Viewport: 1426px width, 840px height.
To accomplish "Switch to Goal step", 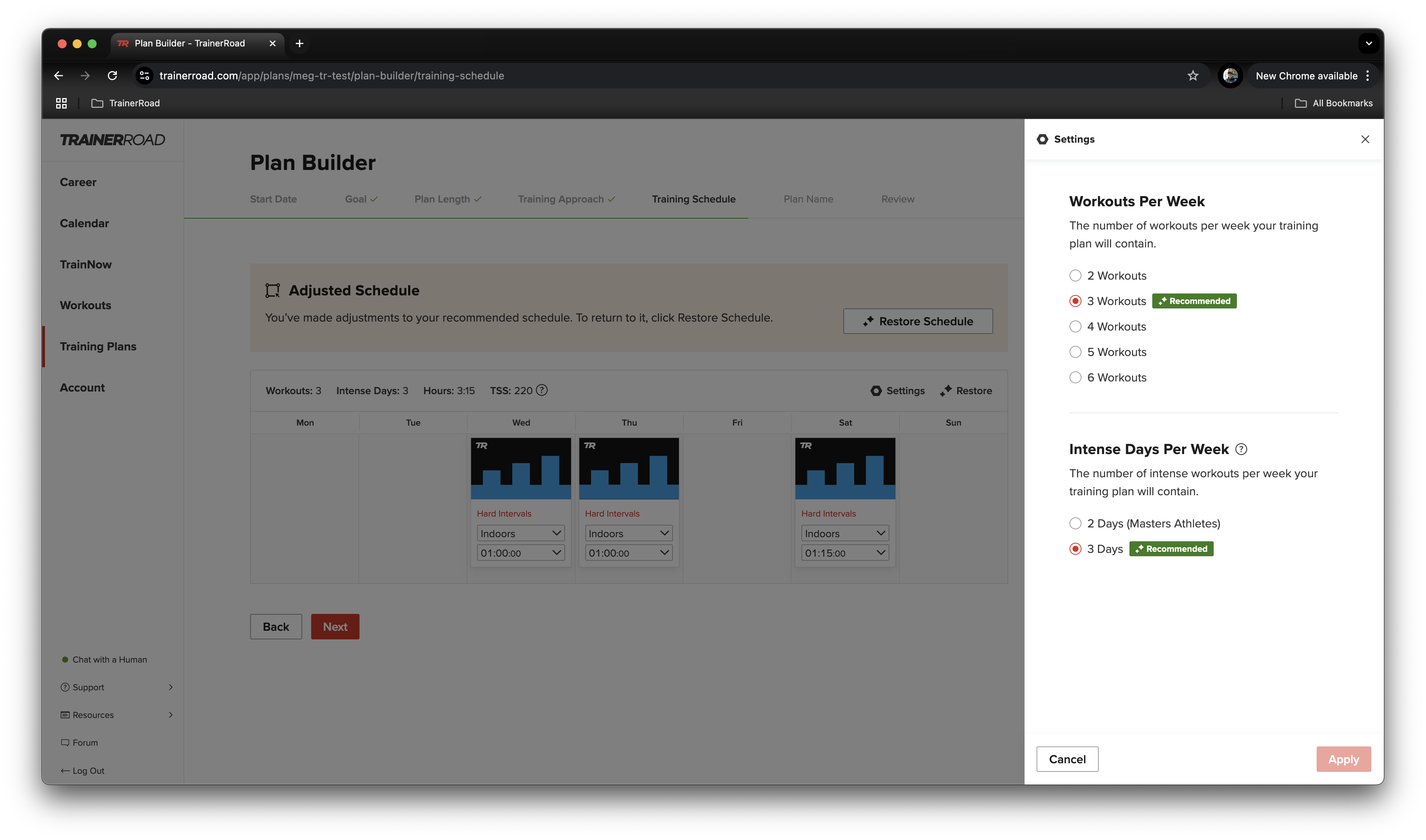I will pyautogui.click(x=361, y=199).
